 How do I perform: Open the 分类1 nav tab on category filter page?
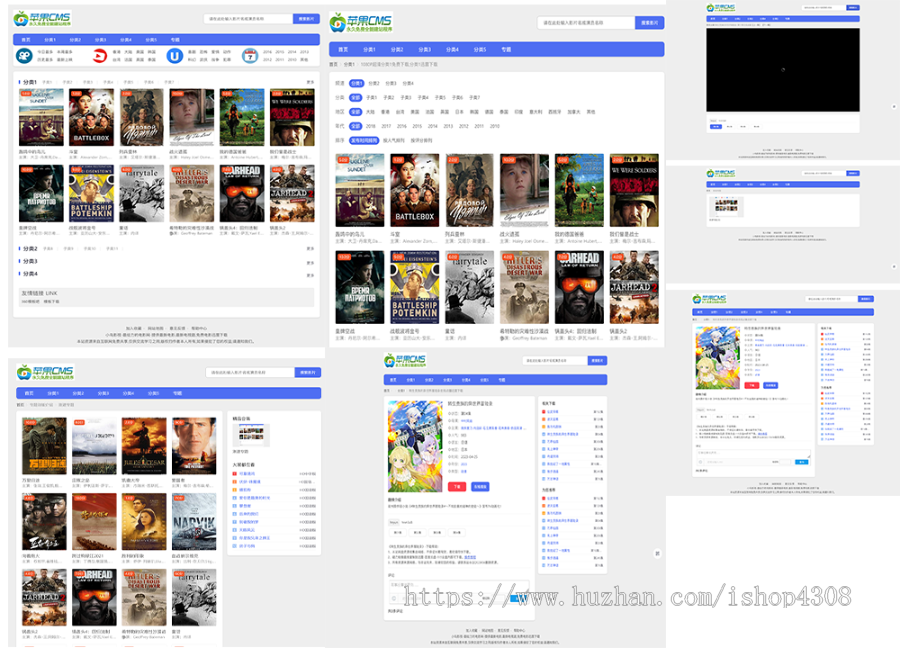pyautogui.click(x=369, y=49)
